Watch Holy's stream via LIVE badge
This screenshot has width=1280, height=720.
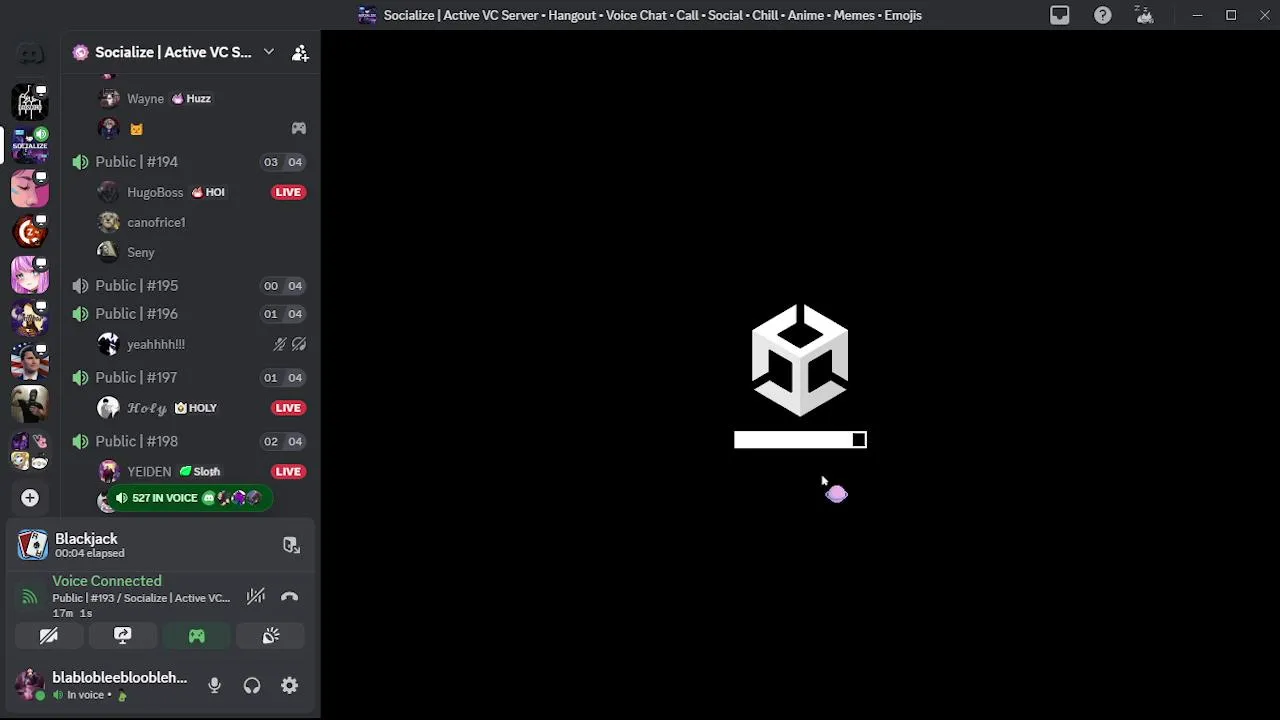tap(288, 408)
